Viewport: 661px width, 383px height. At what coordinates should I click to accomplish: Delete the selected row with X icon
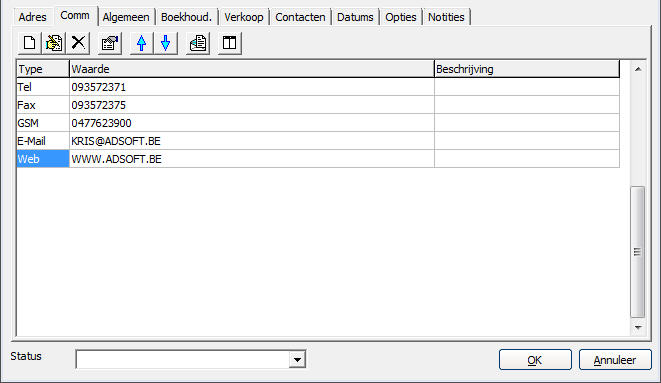tap(78, 43)
